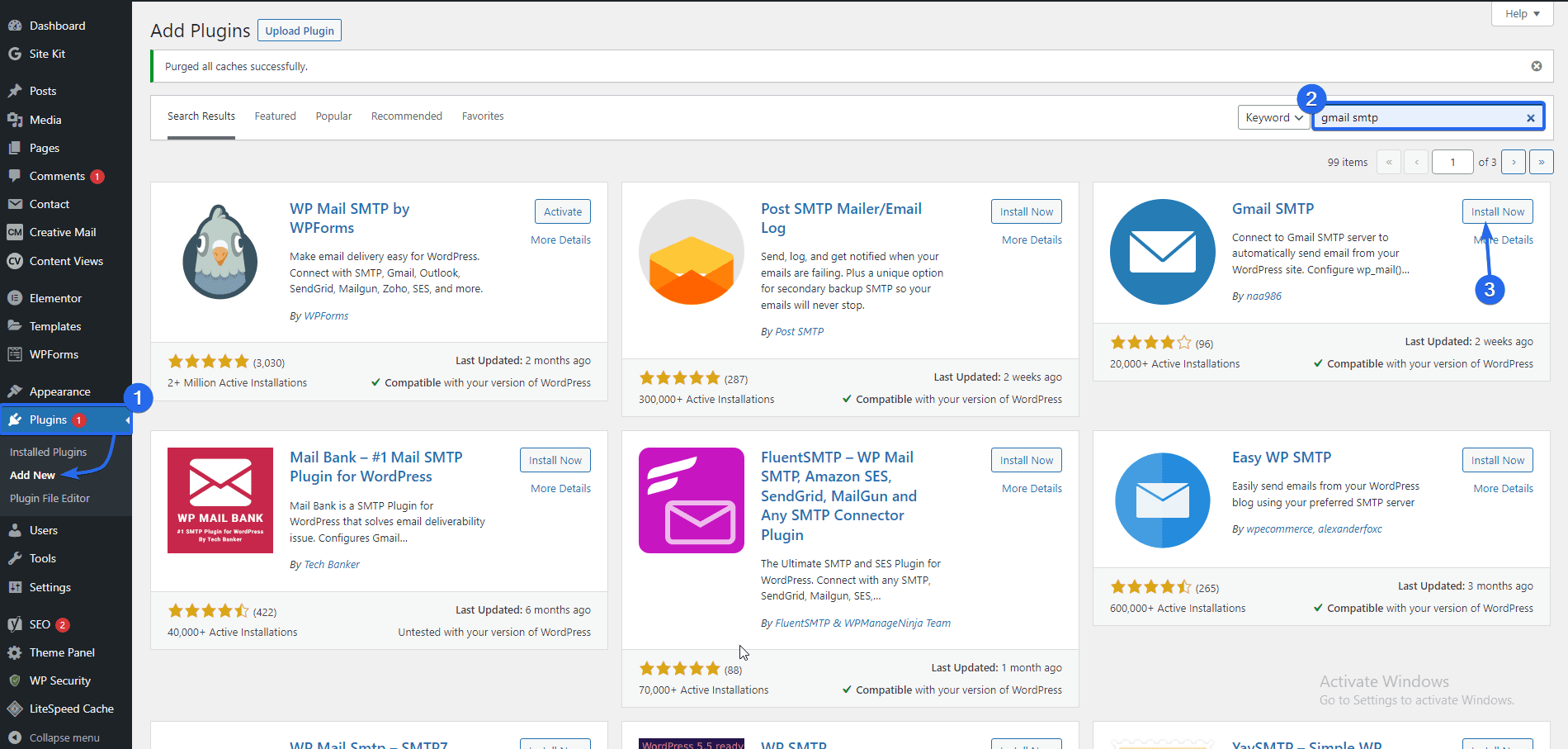Click the WP Security shield icon

tap(15, 680)
